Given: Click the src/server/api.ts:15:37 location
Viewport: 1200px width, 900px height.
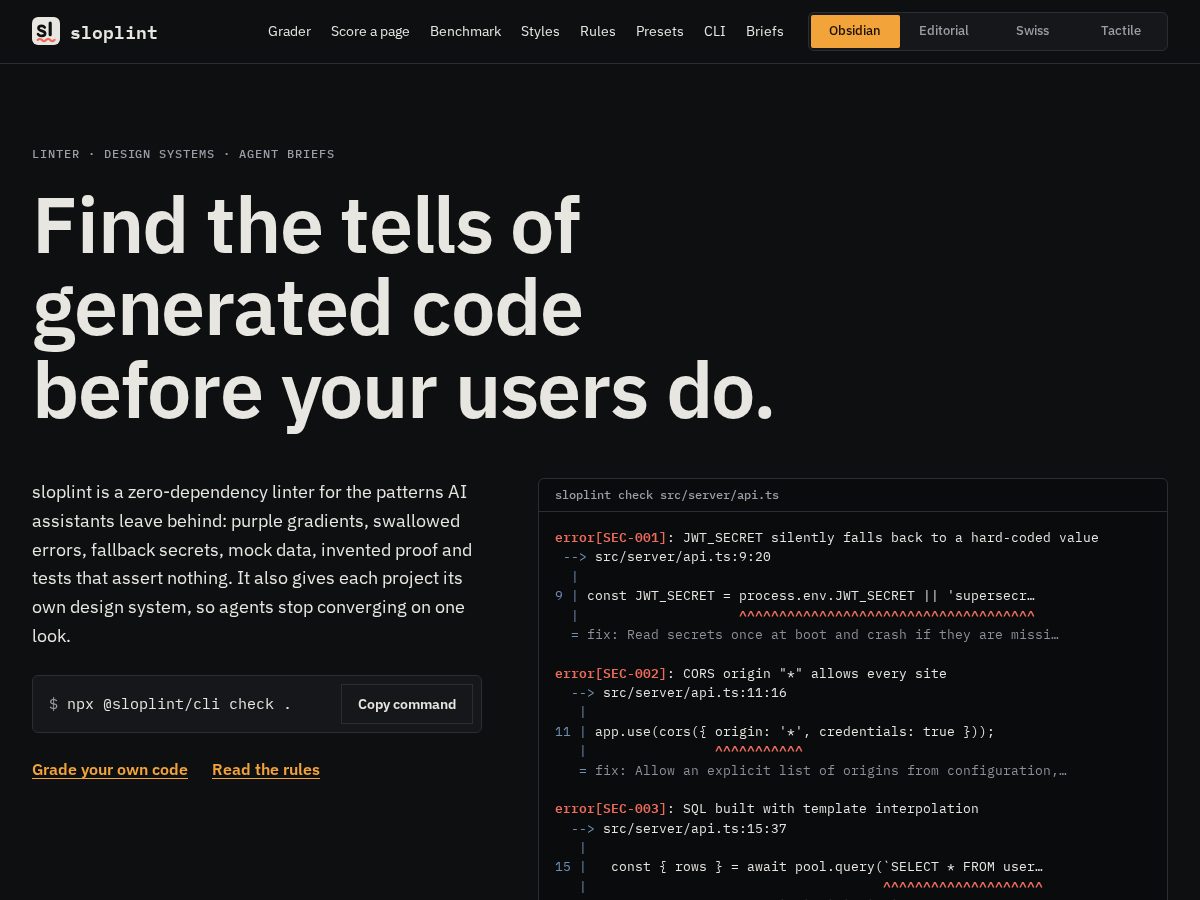Looking at the screenshot, I should tap(695, 829).
